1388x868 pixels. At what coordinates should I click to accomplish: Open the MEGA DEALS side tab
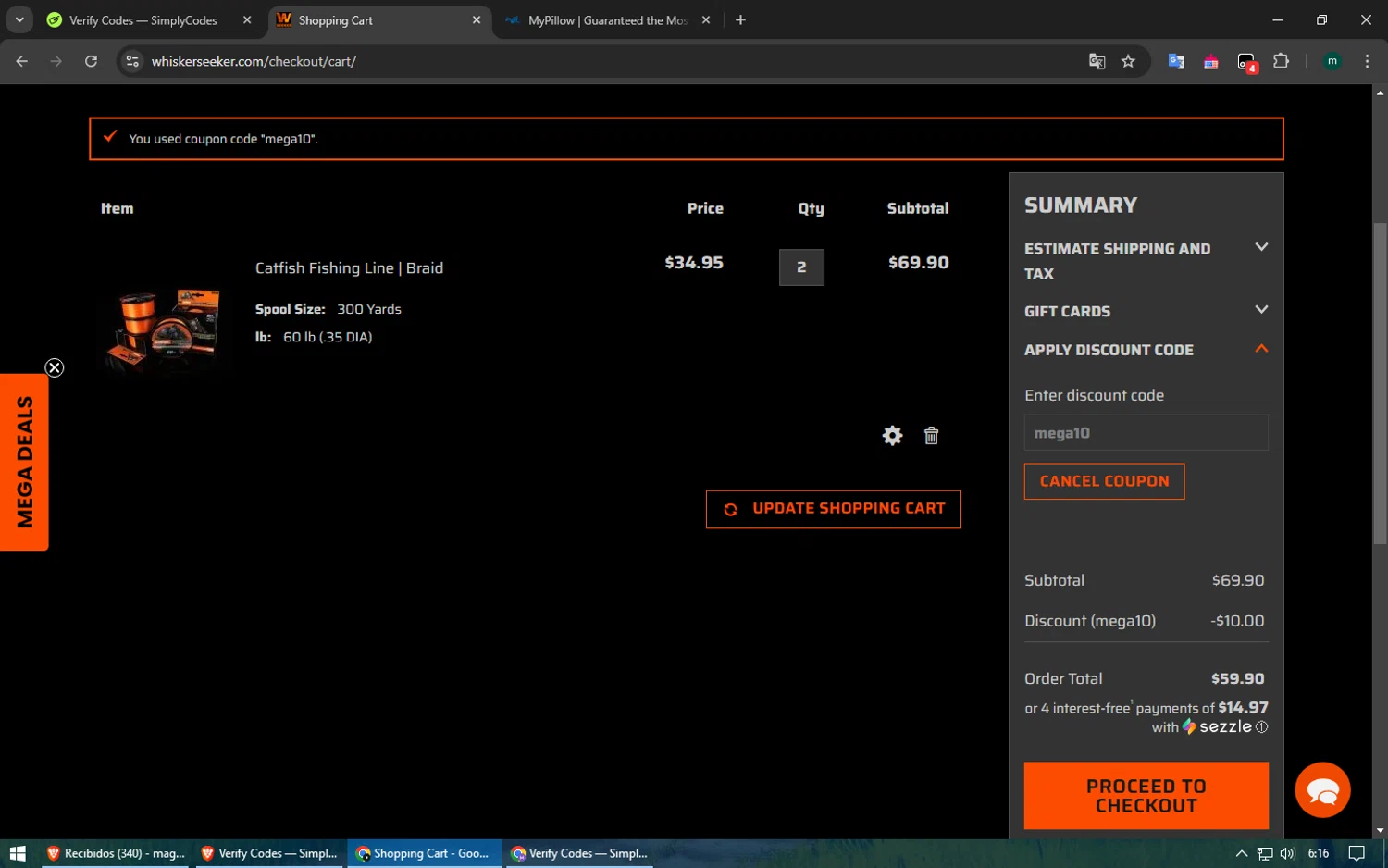(24, 462)
